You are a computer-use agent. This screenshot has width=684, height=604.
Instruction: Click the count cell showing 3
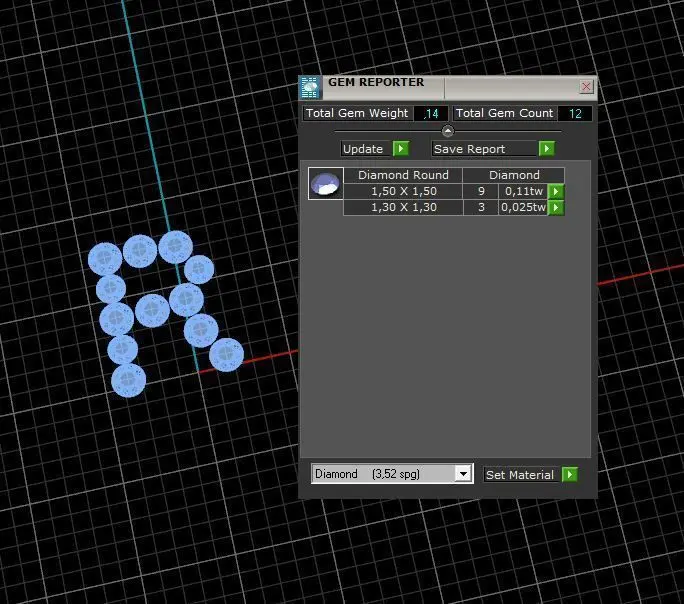(x=481, y=208)
